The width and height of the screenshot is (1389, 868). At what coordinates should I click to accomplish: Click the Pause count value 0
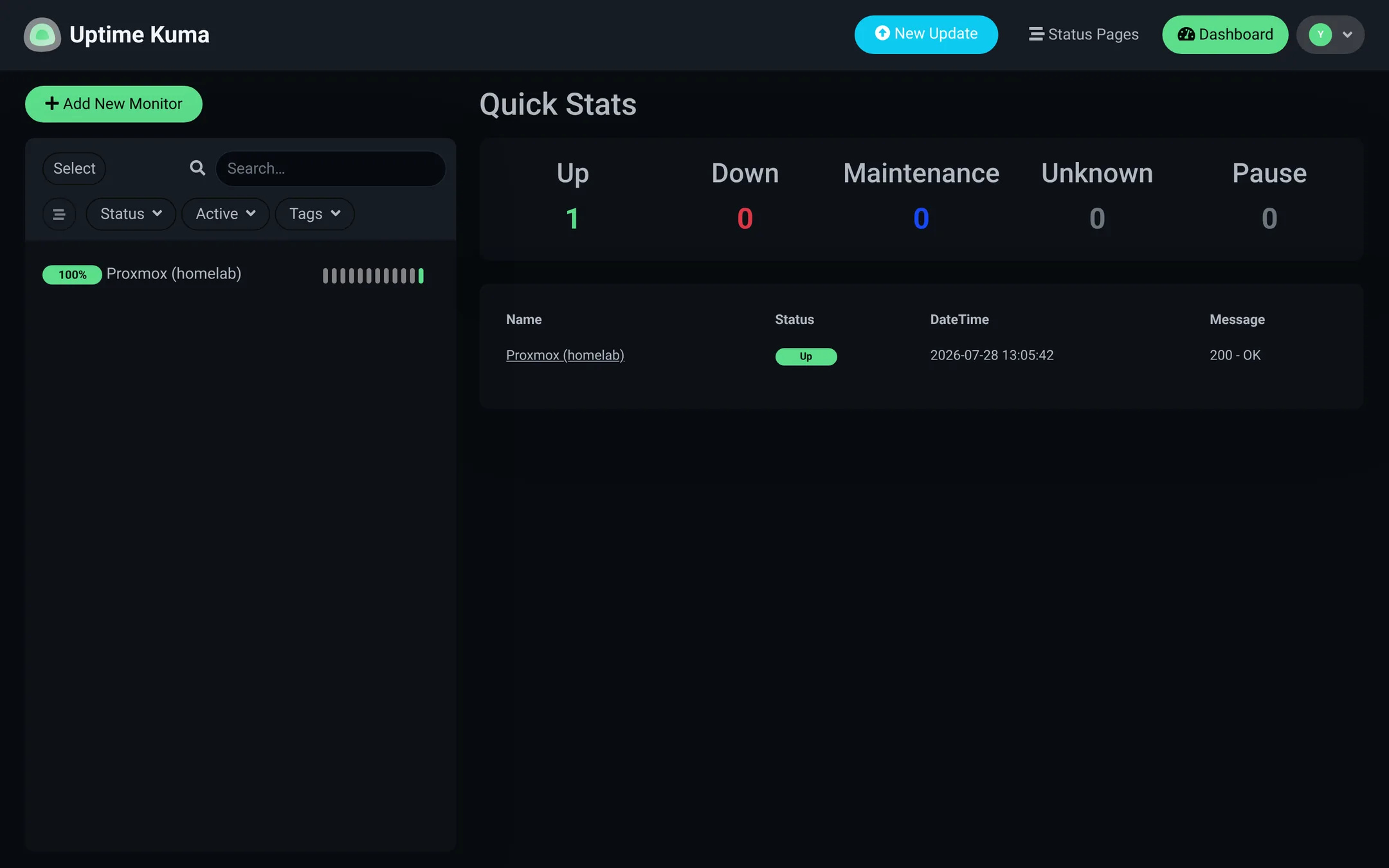(1269, 219)
